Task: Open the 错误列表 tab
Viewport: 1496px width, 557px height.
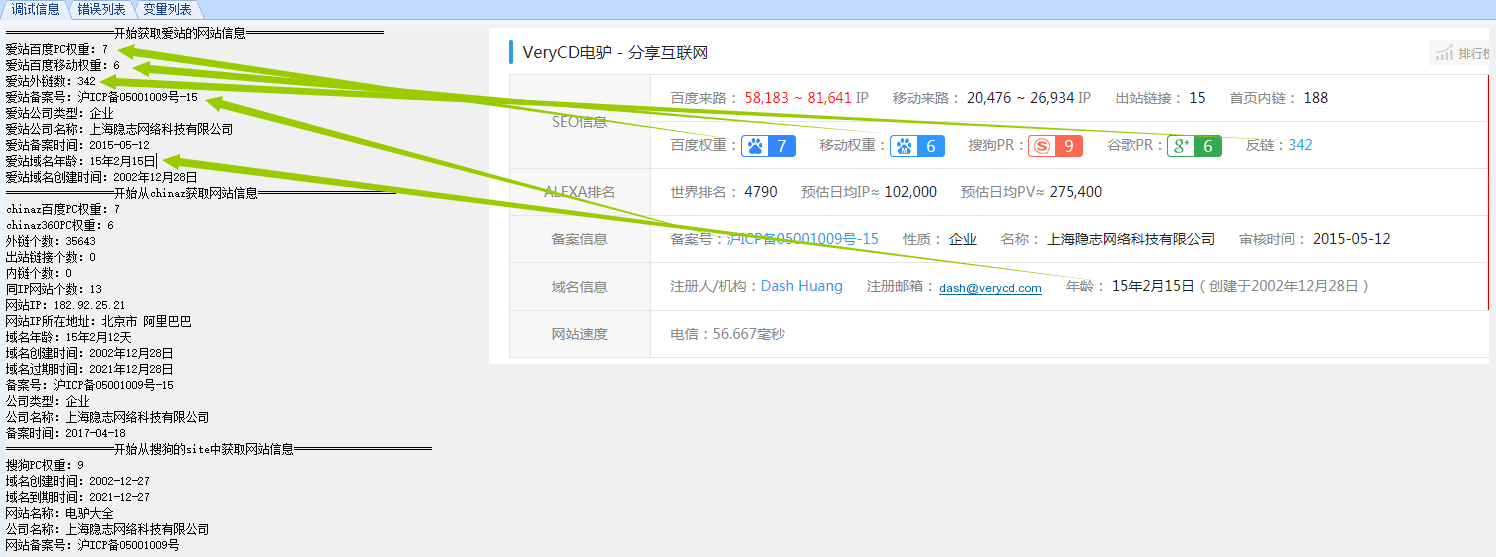Action: [x=102, y=9]
